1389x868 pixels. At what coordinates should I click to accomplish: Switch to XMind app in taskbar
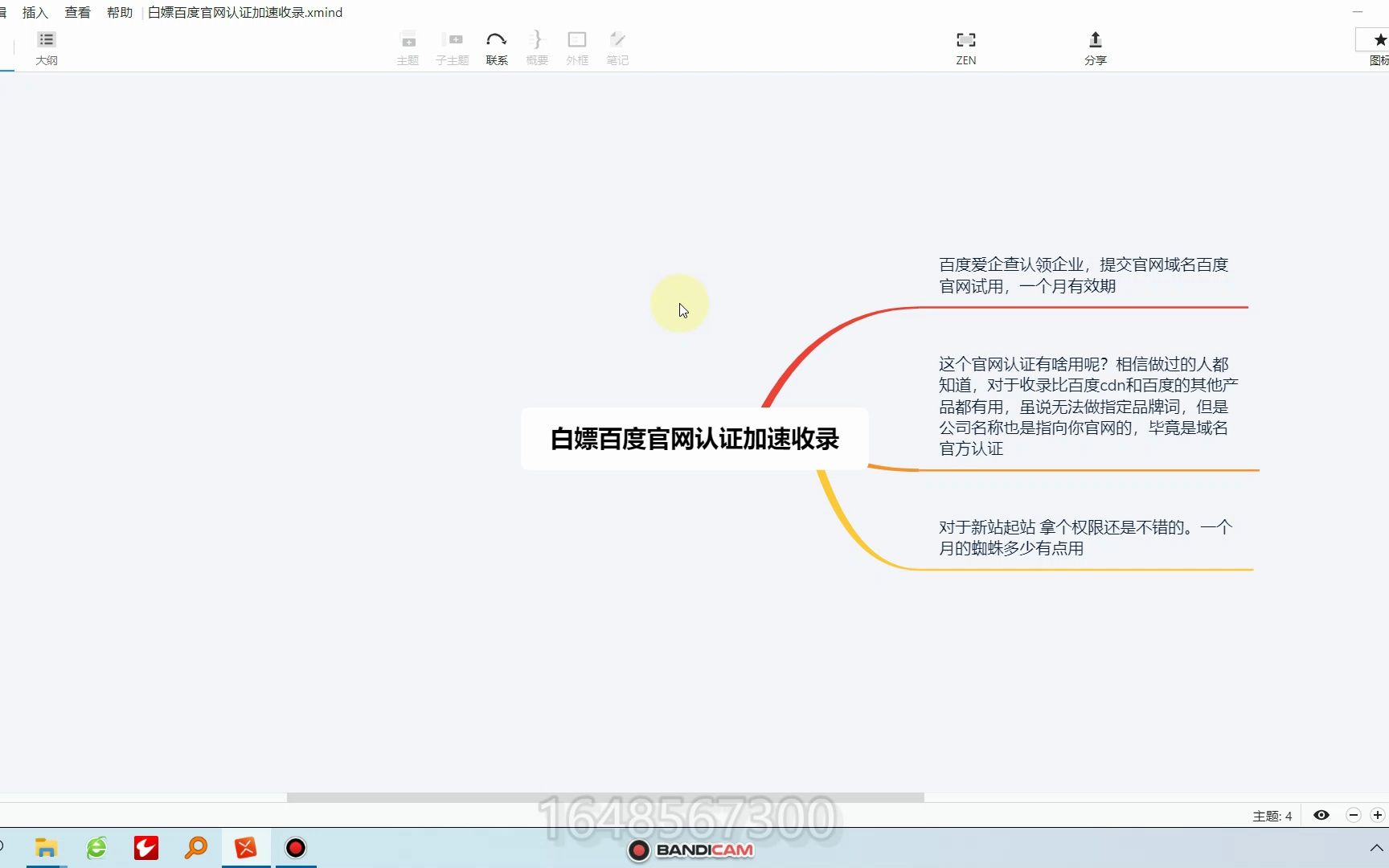(246, 848)
